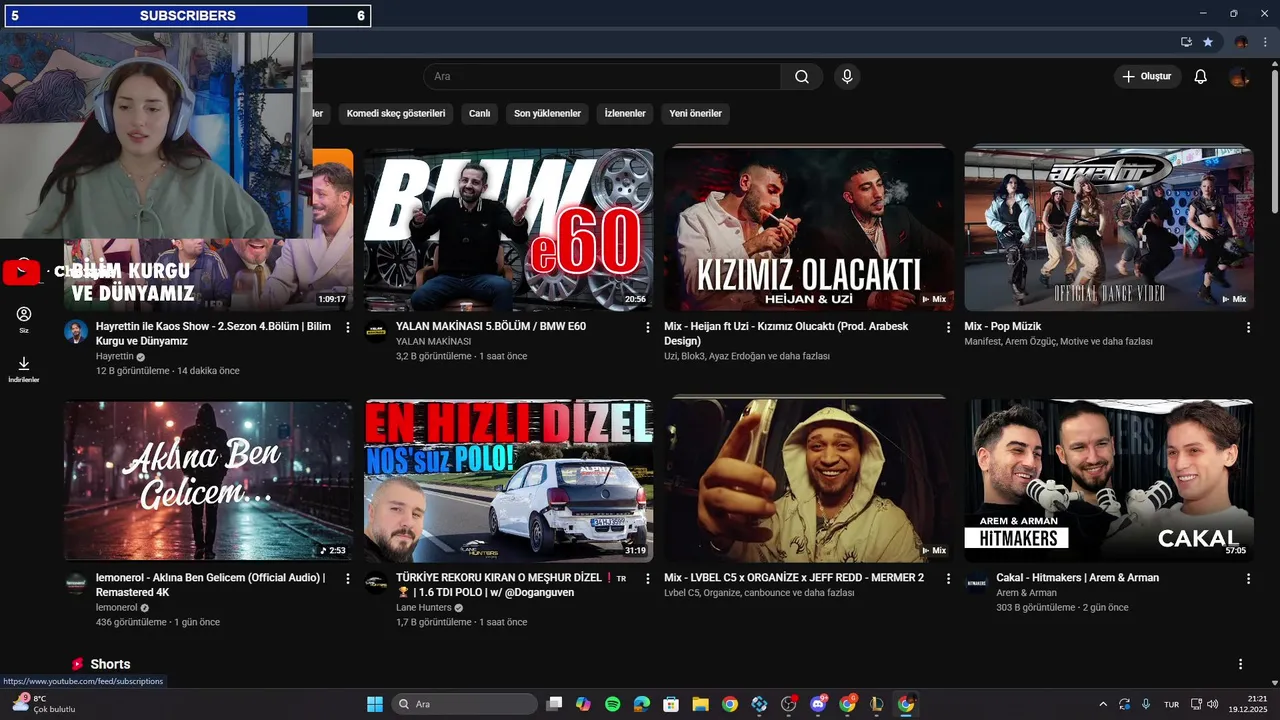Open the Windows Start menu
The image size is (1280, 720).
[x=375, y=704]
